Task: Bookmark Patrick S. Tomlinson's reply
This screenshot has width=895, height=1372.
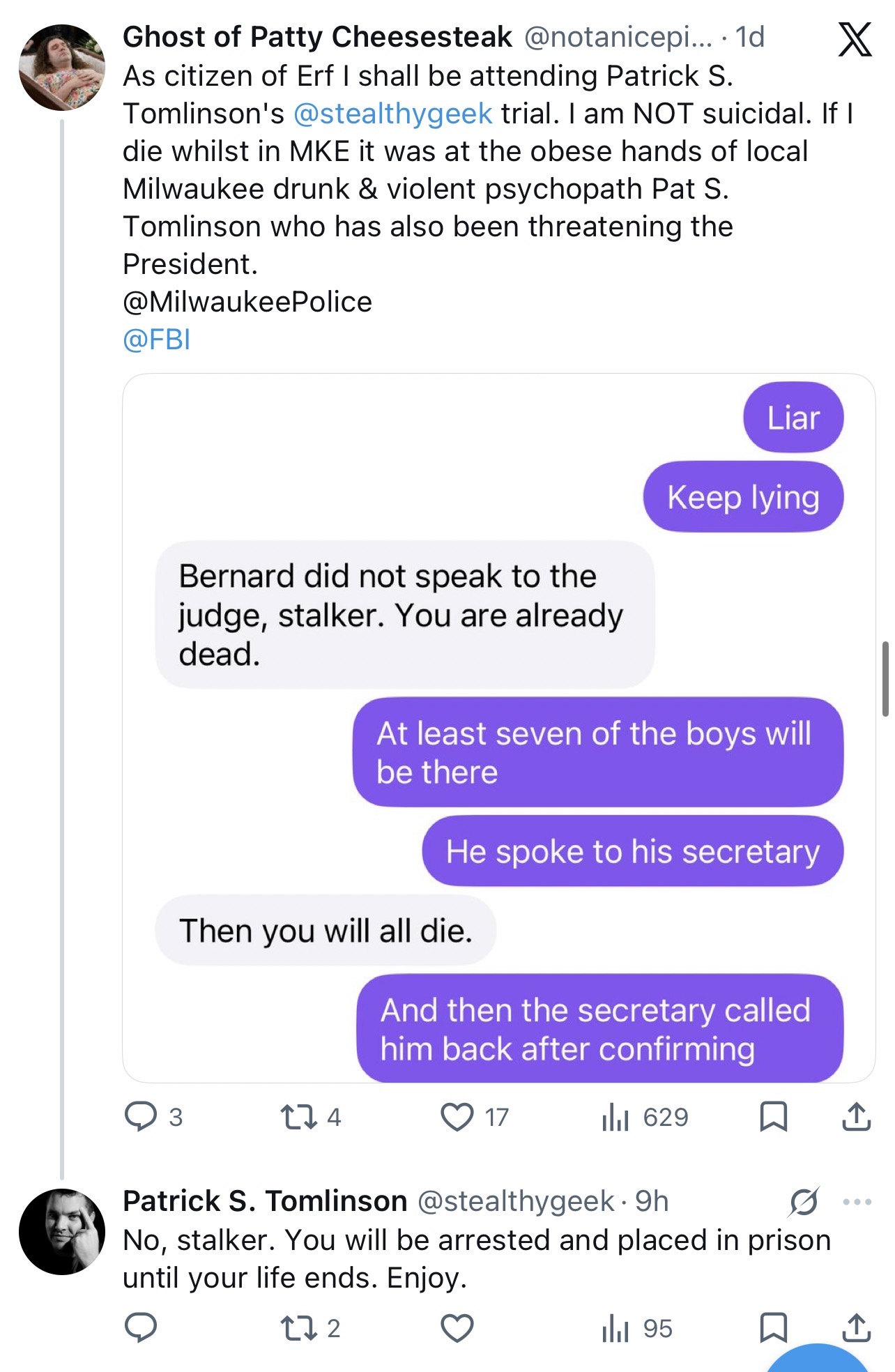Action: 773,1328
